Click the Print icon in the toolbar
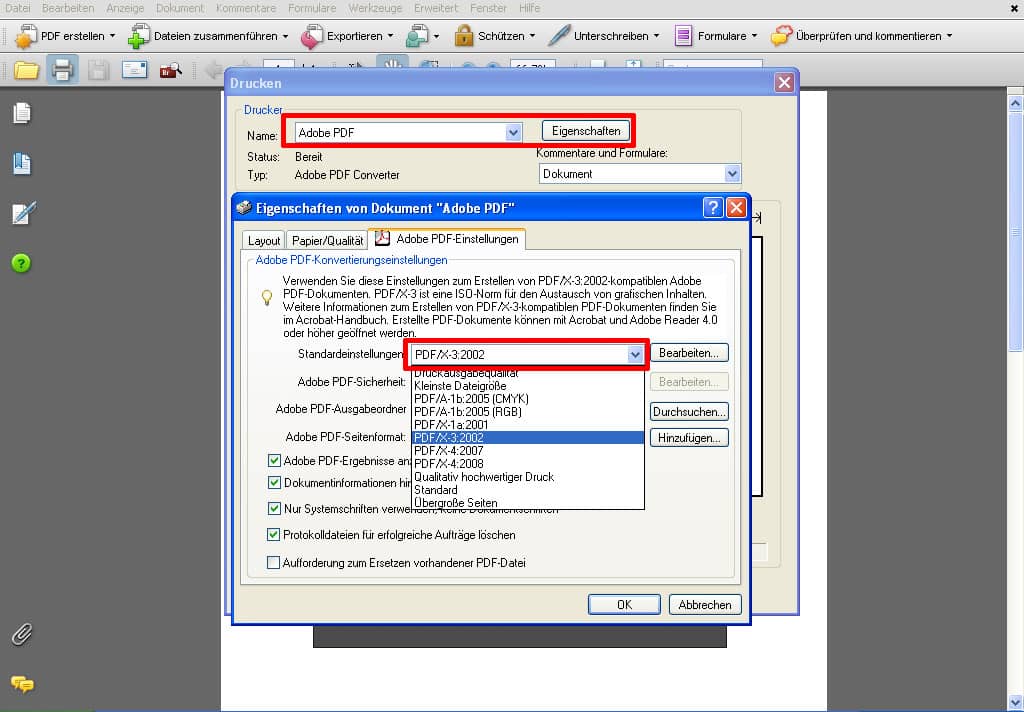 pyautogui.click(x=62, y=69)
